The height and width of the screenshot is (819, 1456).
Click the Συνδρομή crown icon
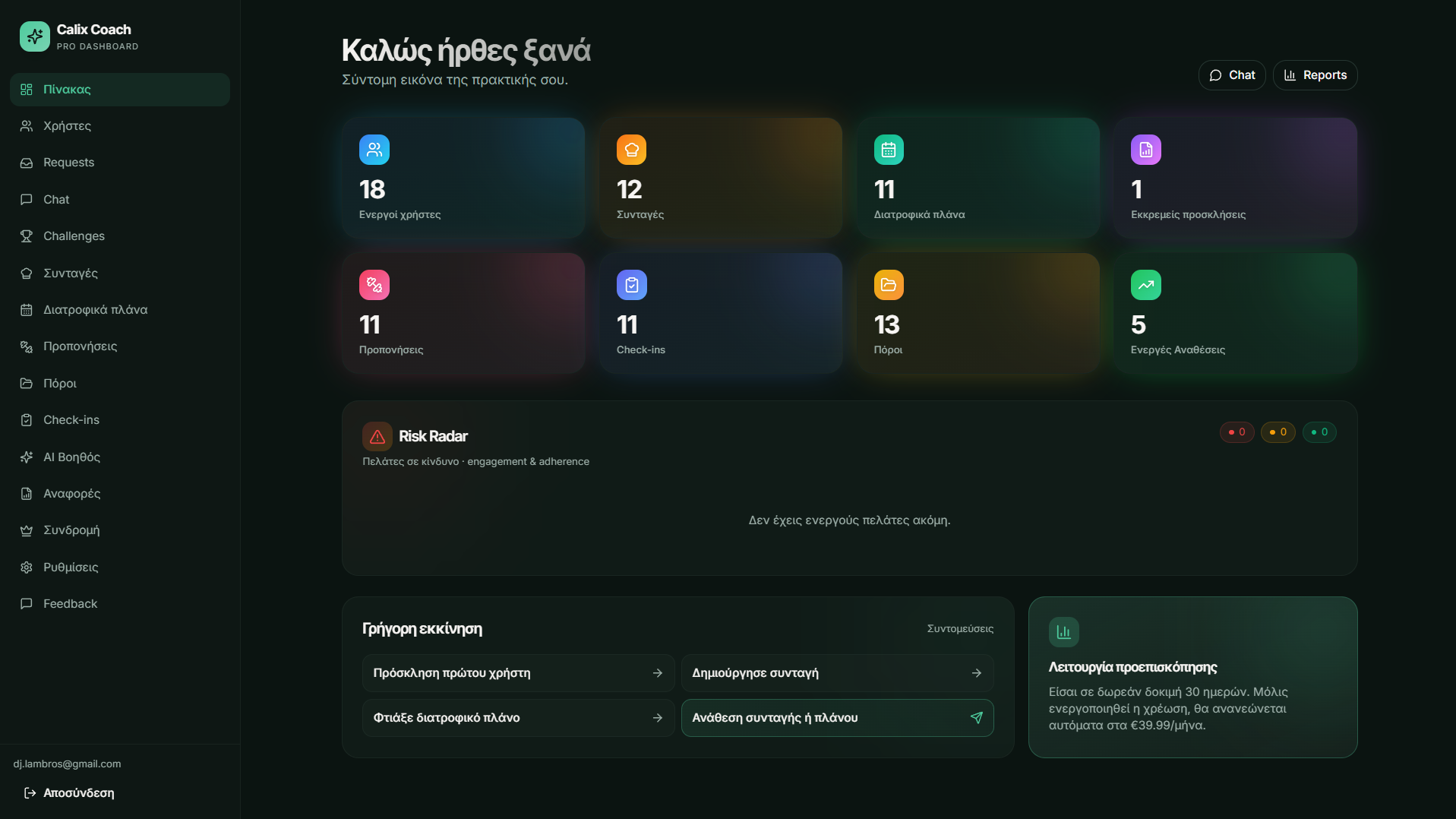tap(27, 530)
